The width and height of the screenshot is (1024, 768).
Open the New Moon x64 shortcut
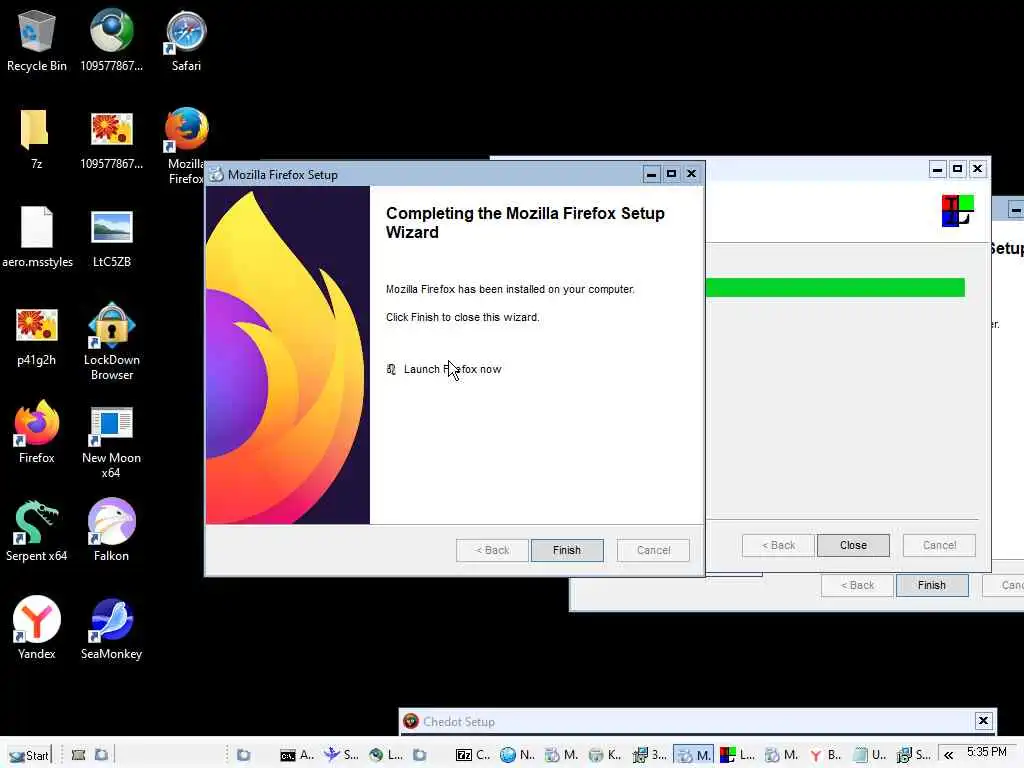(112, 441)
